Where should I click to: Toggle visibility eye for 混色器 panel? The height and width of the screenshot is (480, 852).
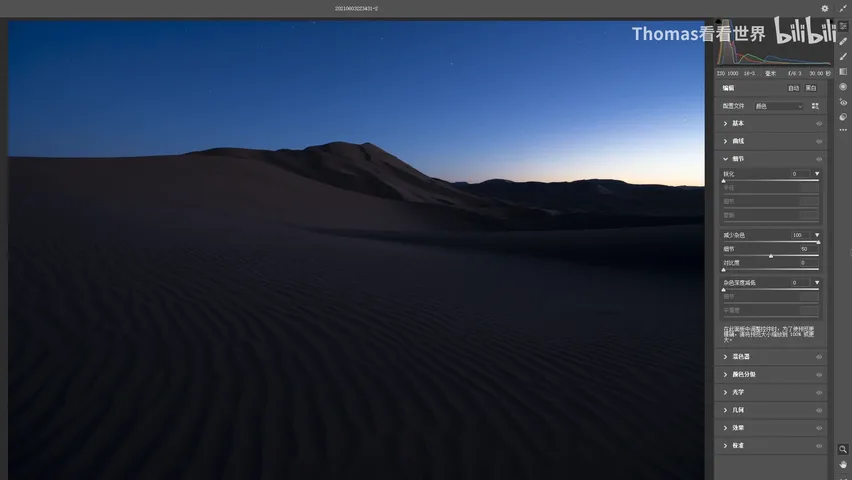[x=819, y=357]
